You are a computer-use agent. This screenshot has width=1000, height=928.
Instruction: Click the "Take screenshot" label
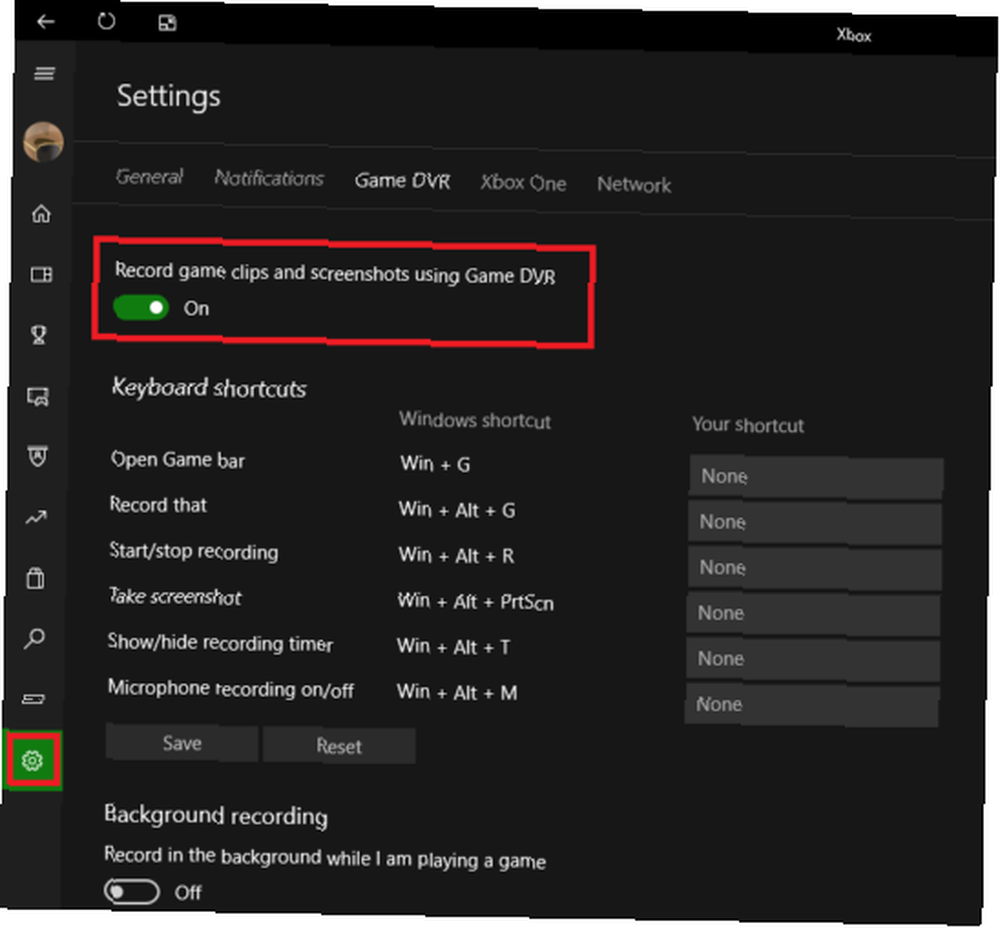tap(175, 597)
